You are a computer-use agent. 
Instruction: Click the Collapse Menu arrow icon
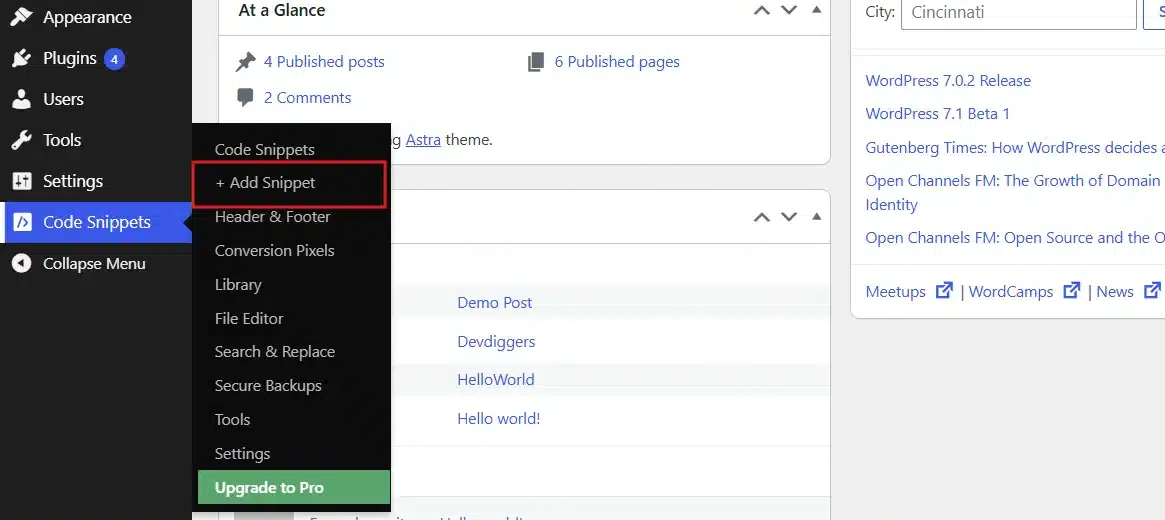pyautogui.click(x=22, y=263)
